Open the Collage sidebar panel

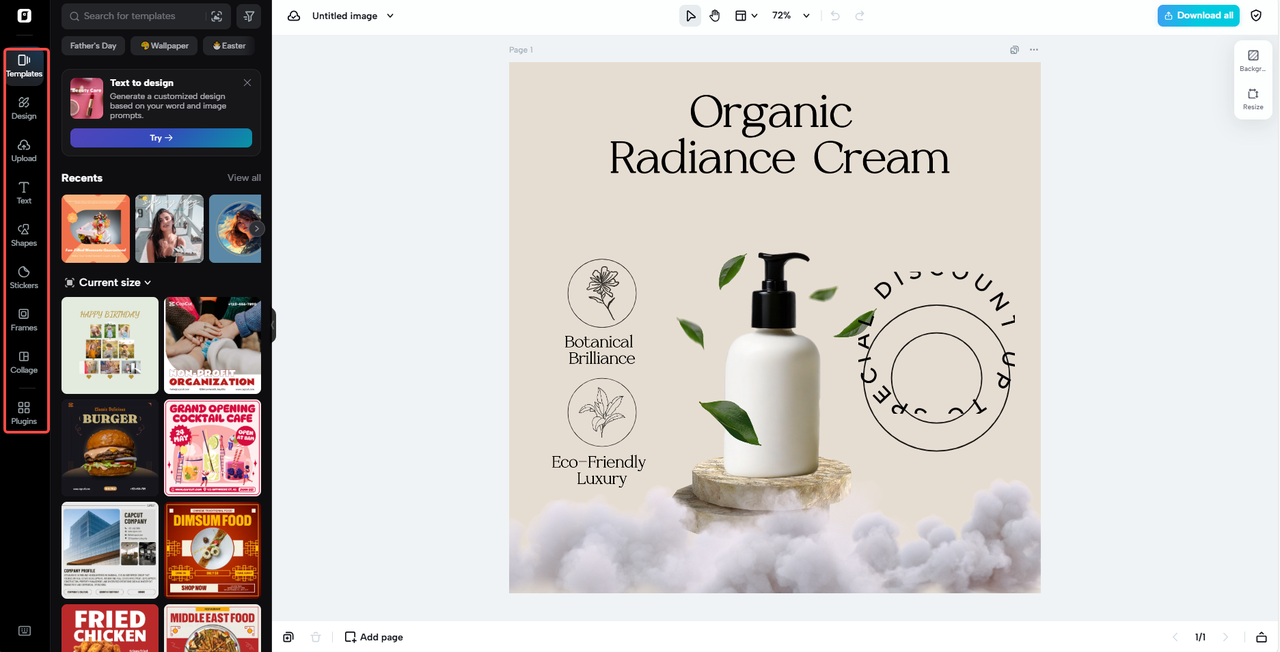pyautogui.click(x=24, y=362)
